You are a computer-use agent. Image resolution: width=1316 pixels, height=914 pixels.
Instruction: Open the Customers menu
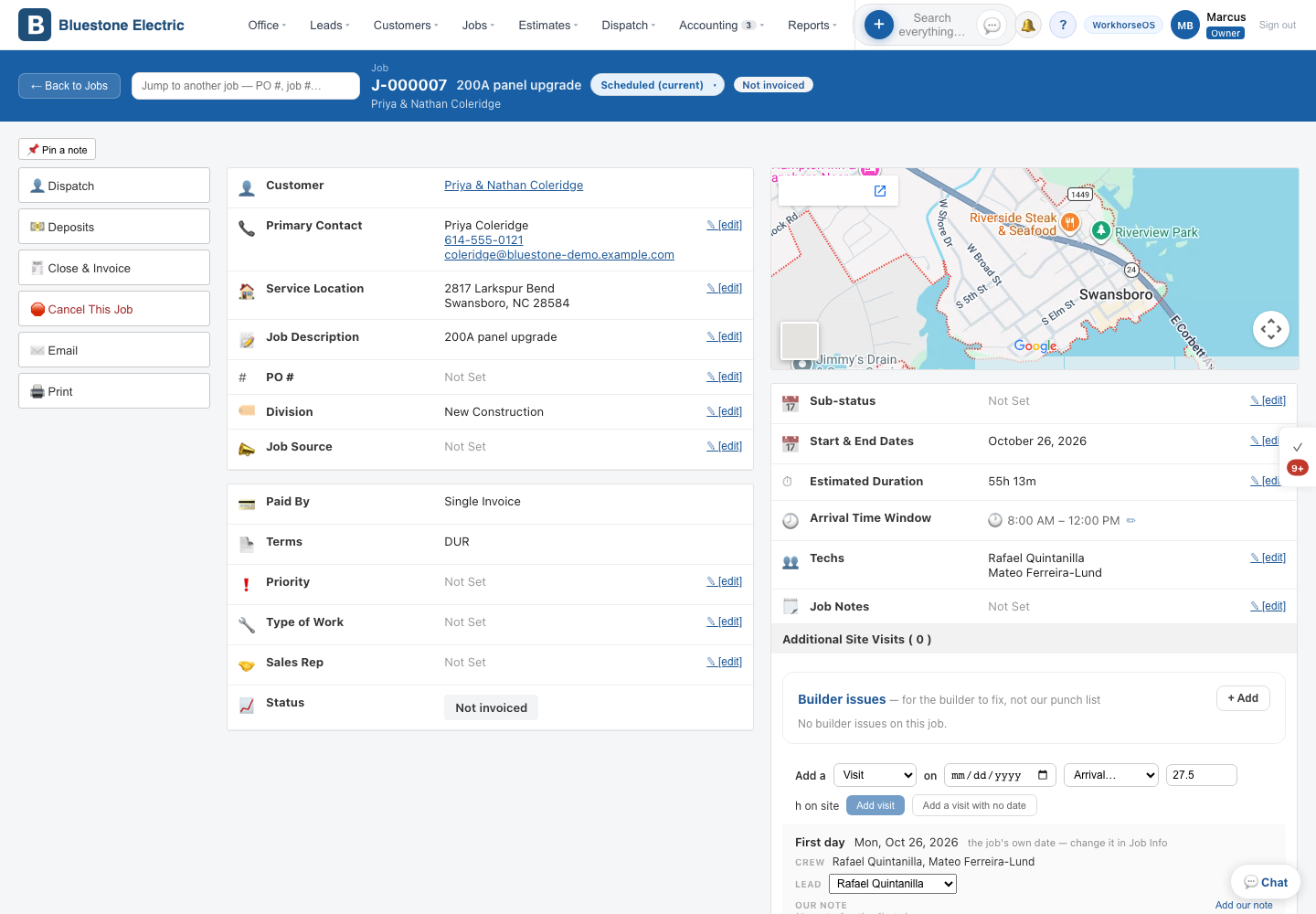[406, 26]
